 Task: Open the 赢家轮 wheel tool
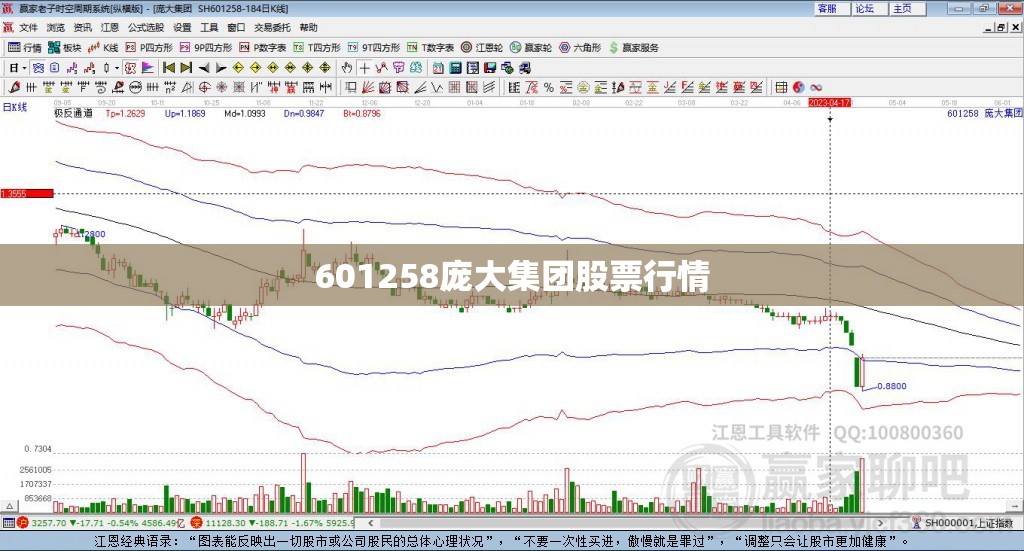tap(531, 47)
